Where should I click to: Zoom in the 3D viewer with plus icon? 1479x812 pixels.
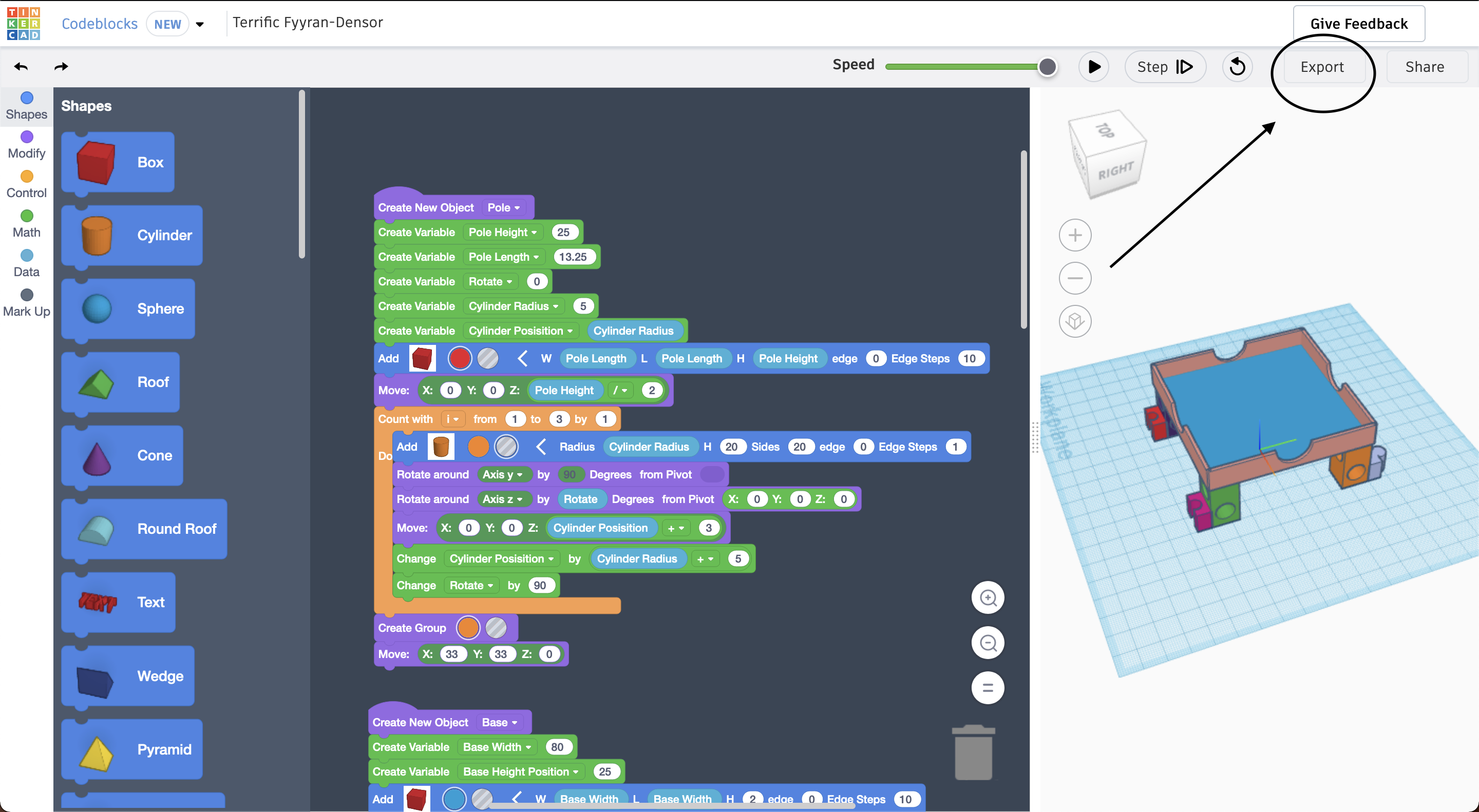(1075, 235)
